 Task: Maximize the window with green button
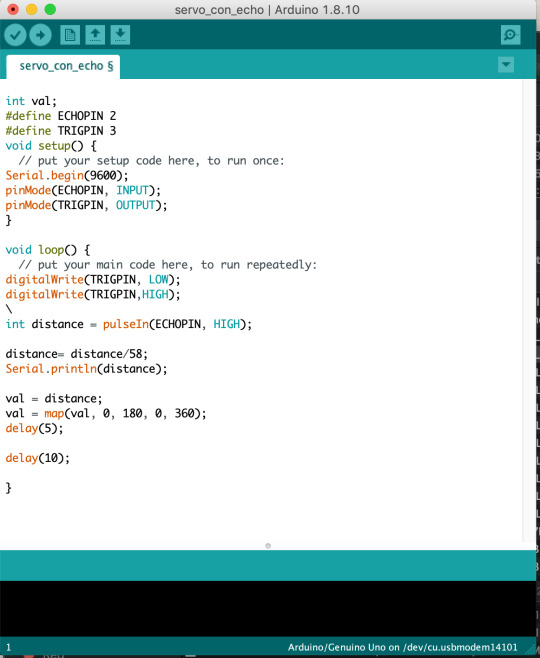click(50, 9)
